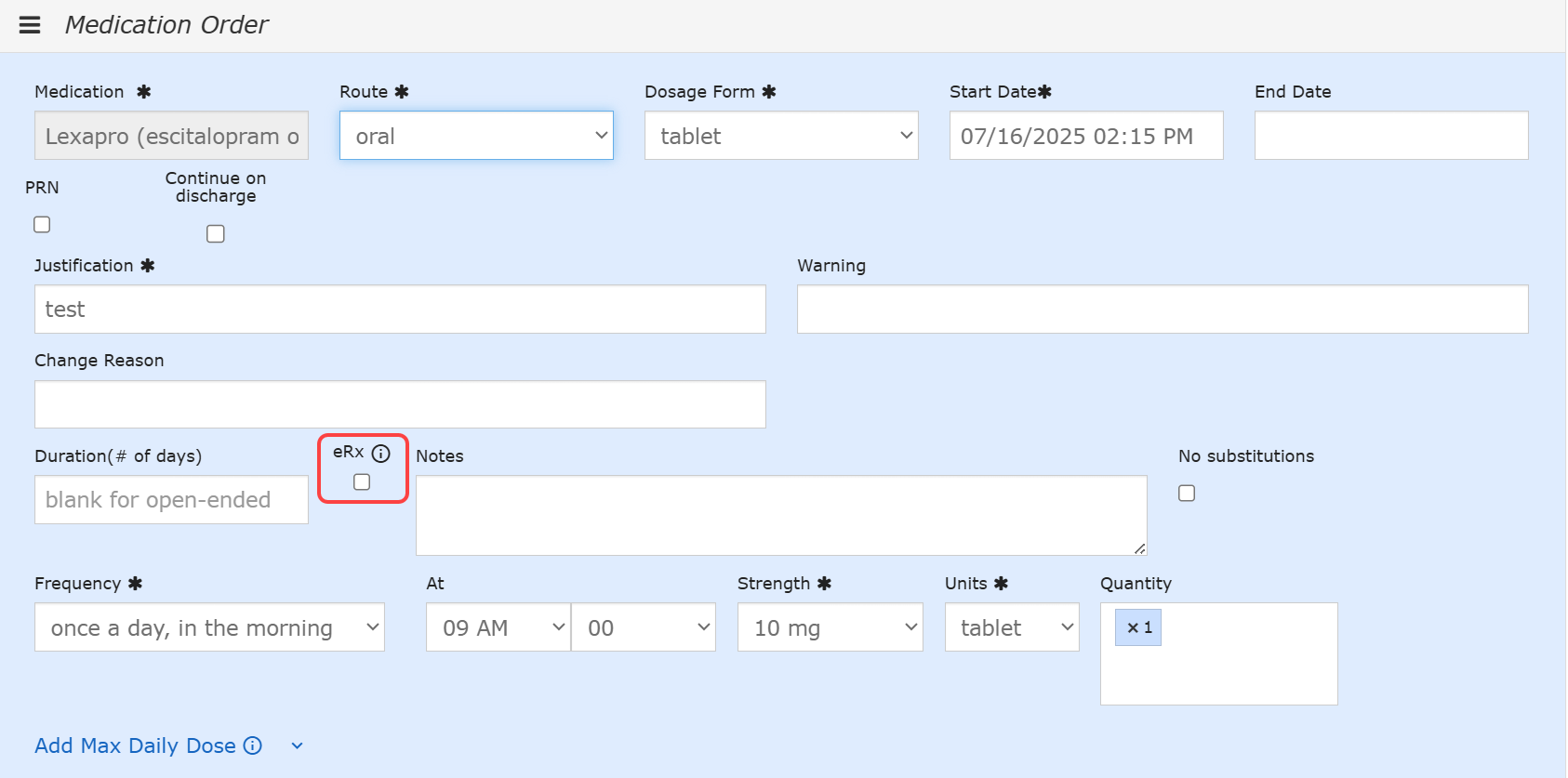This screenshot has width=1568, height=778.
Task: Open the hamburger menu icon
Action: (x=30, y=25)
